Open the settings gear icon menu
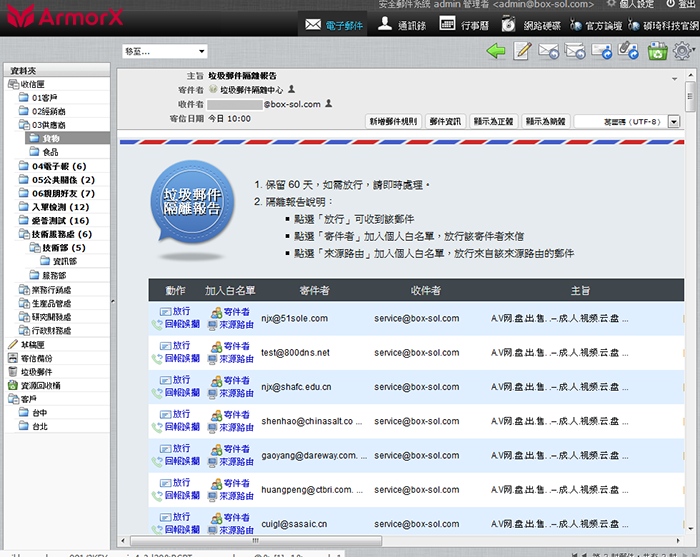 (x=684, y=51)
